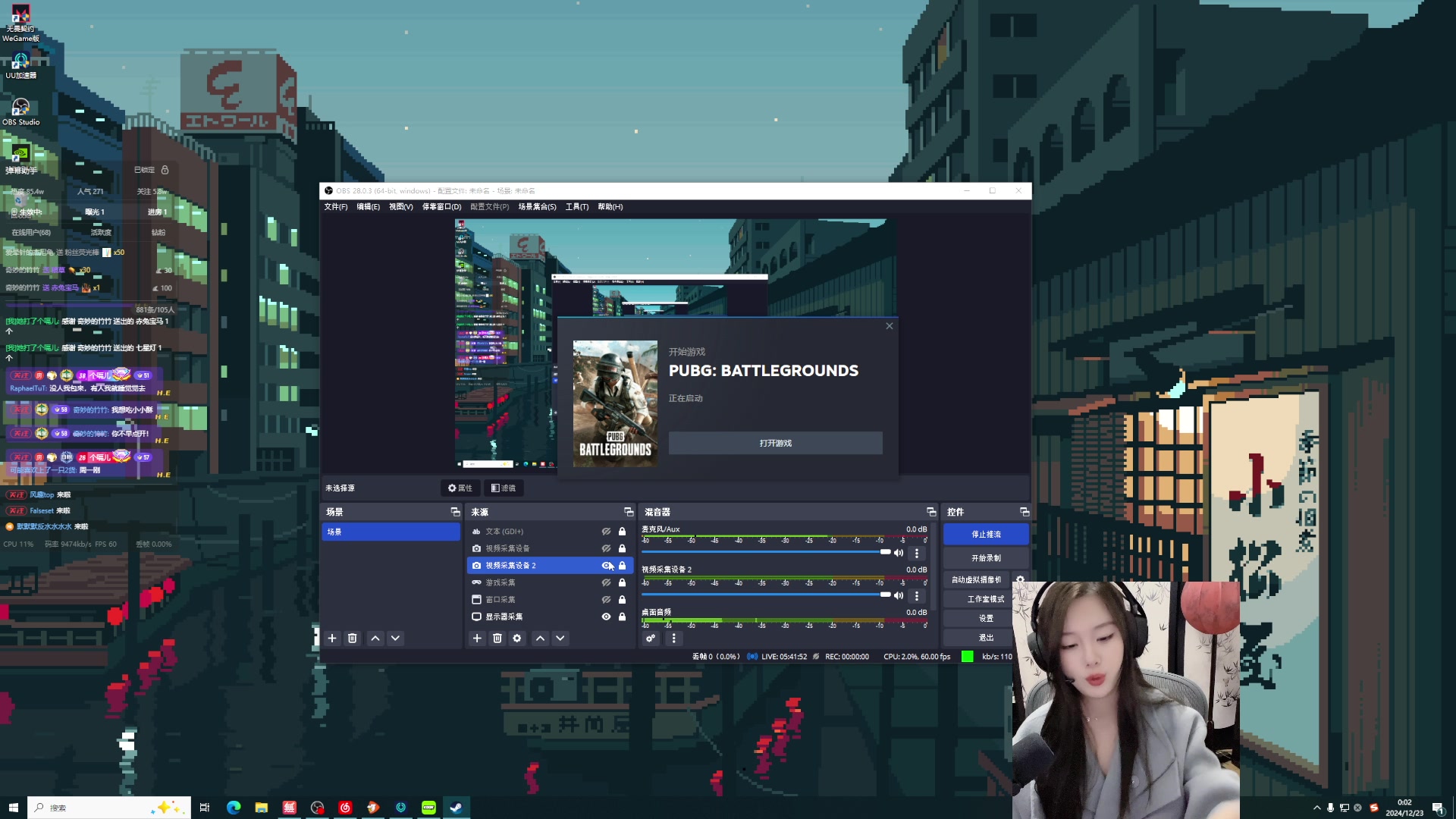Open File Explorer from the taskbar

[262, 808]
